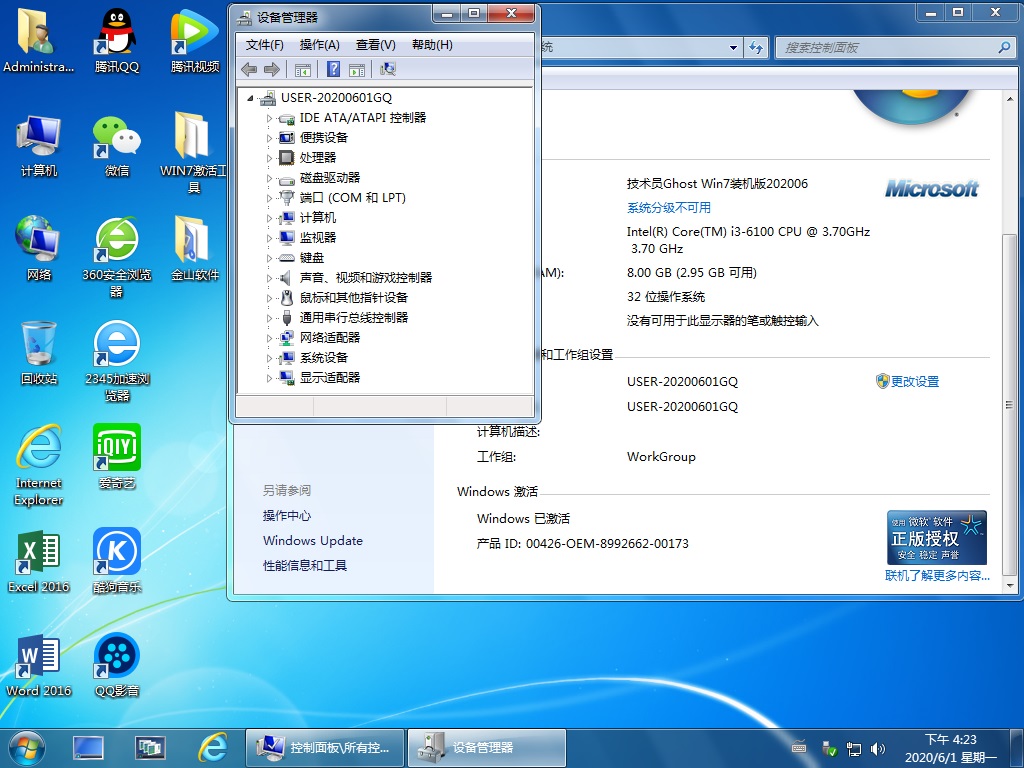The height and width of the screenshot is (768, 1024).
Task: Click the Help question-mark toolbar icon
Action: [x=333, y=69]
